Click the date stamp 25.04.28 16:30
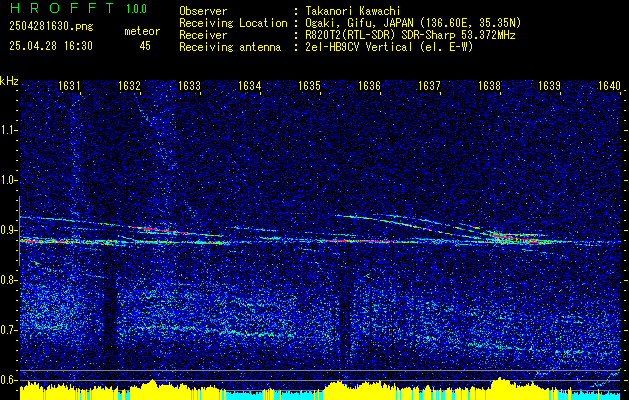The height and width of the screenshot is (400, 629). pyautogui.click(x=51, y=46)
